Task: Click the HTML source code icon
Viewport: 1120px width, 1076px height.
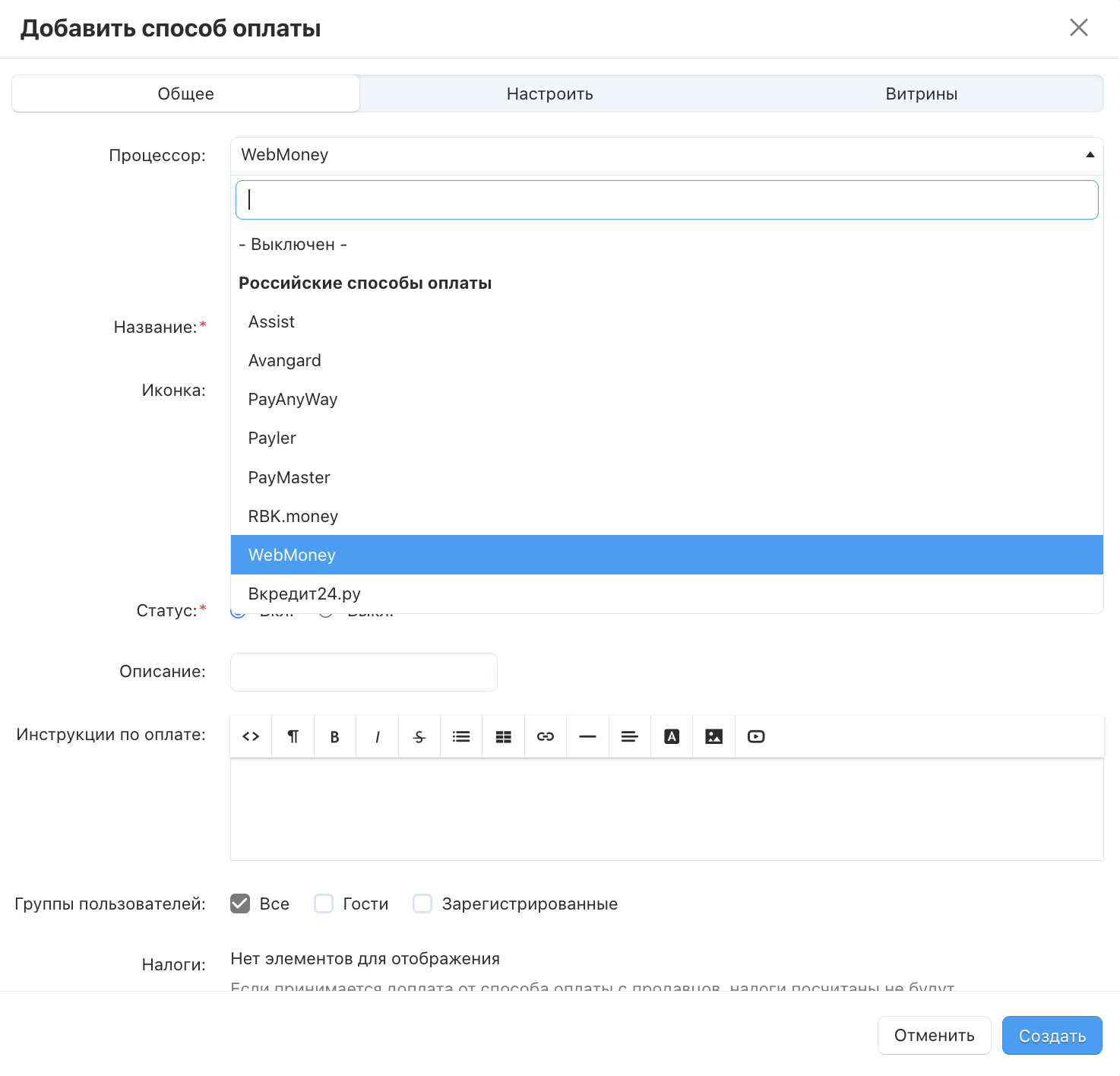Action: click(x=251, y=736)
